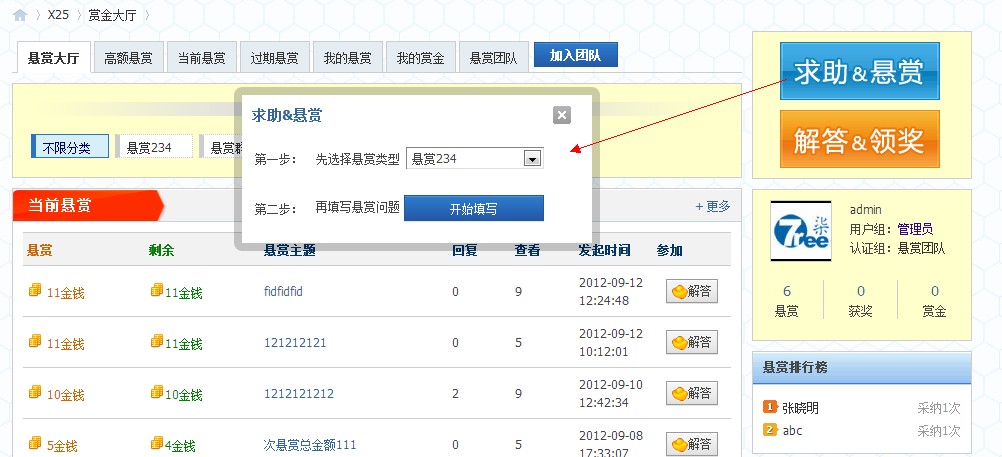Click 解答 button for 1212121212 row
Screen dimensions: 1002x457
coord(692,394)
